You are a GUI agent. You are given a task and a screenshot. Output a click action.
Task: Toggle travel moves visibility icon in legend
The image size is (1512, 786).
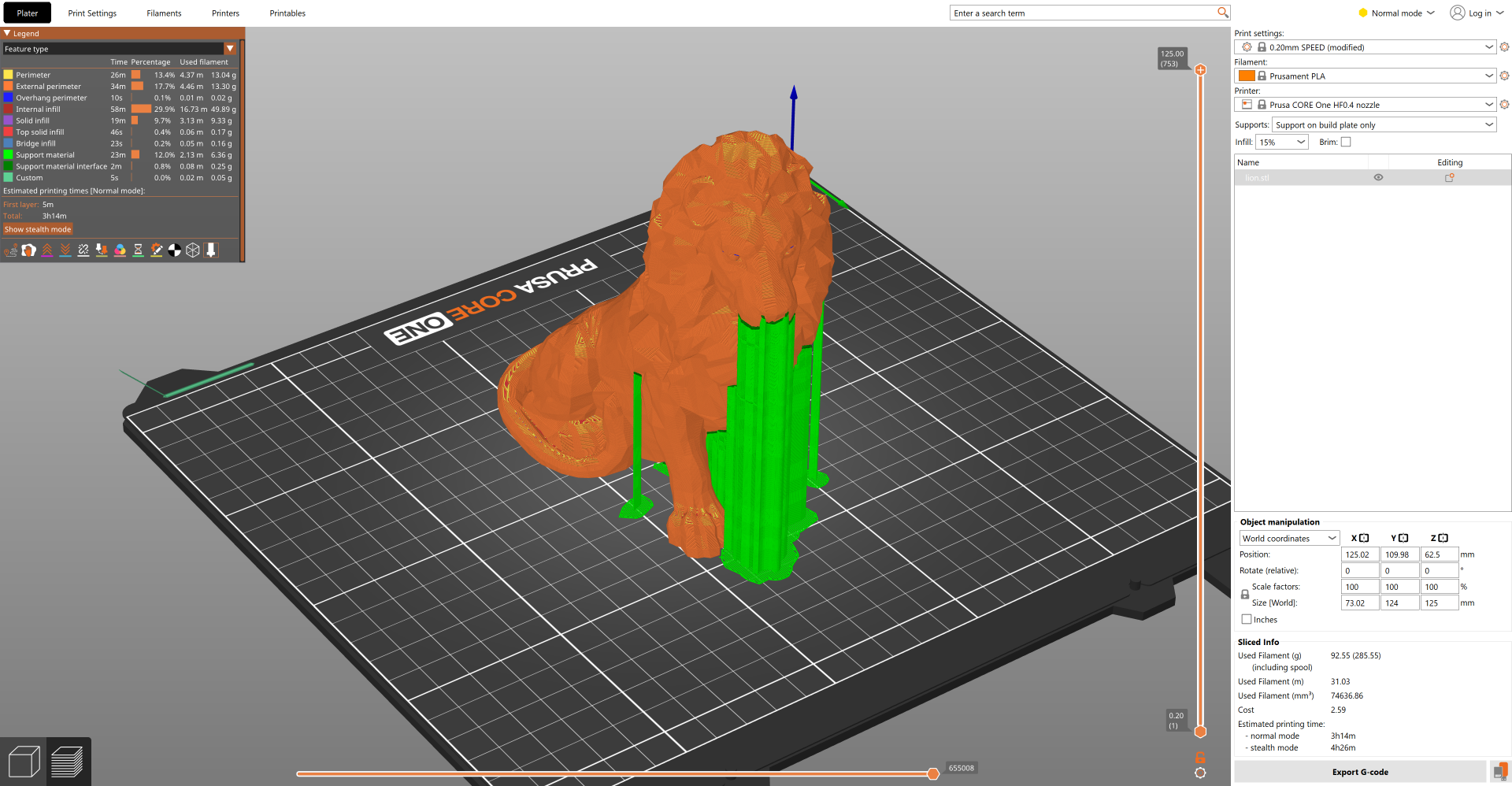tap(11, 250)
